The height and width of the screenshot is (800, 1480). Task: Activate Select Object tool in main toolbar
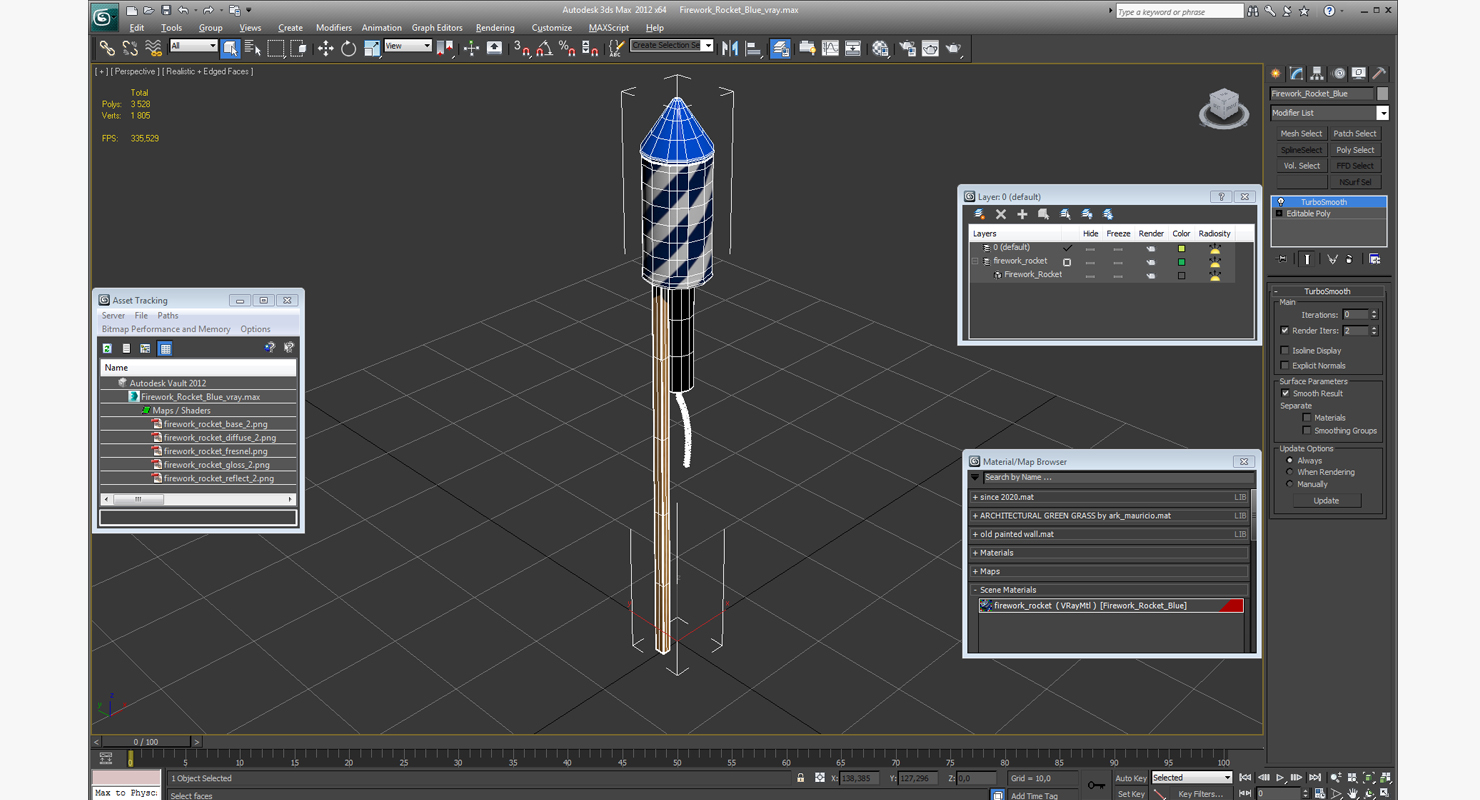(230, 48)
